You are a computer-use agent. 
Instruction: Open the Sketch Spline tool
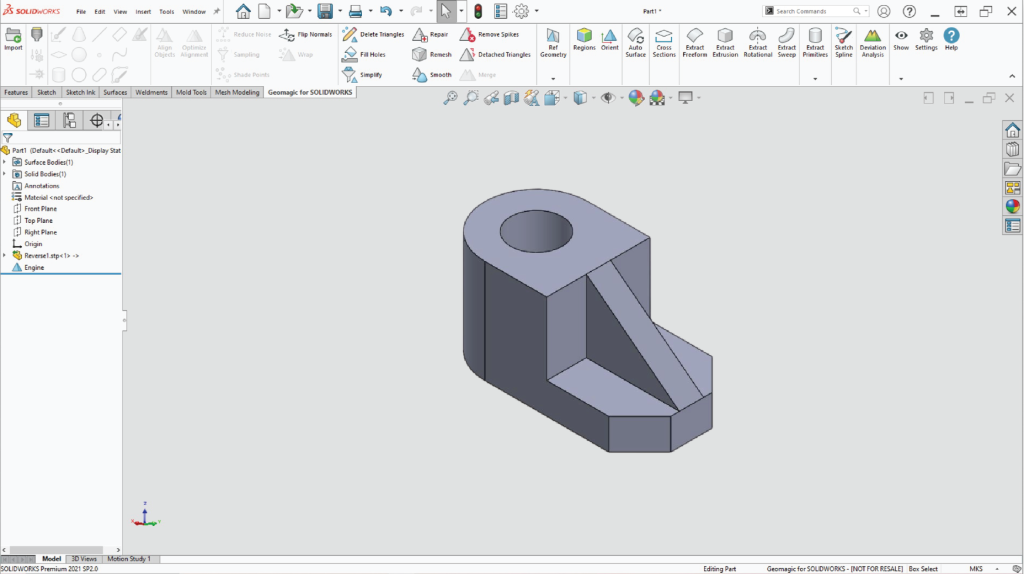(844, 42)
